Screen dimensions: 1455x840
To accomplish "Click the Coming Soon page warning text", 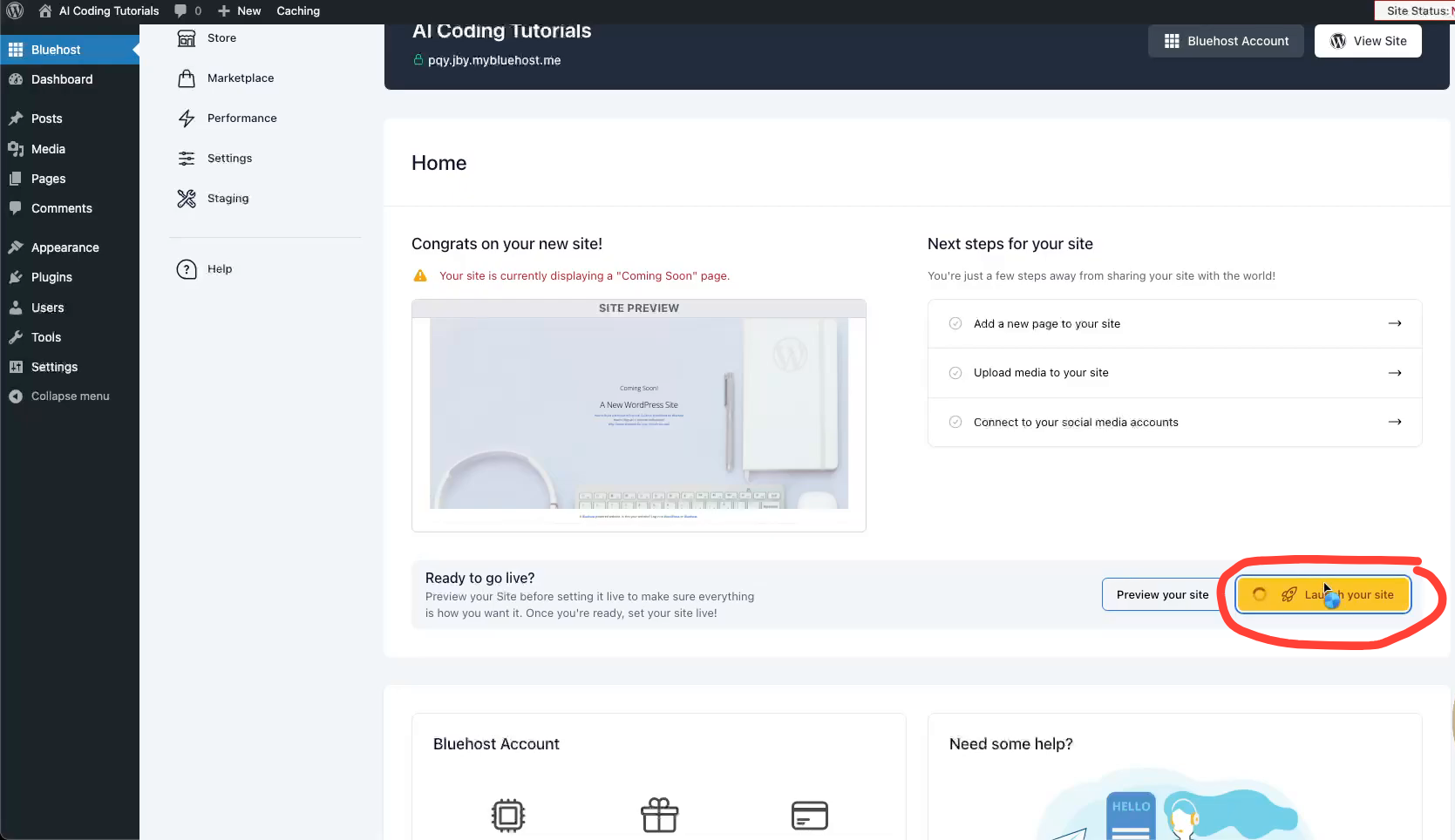I will click(x=584, y=276).
